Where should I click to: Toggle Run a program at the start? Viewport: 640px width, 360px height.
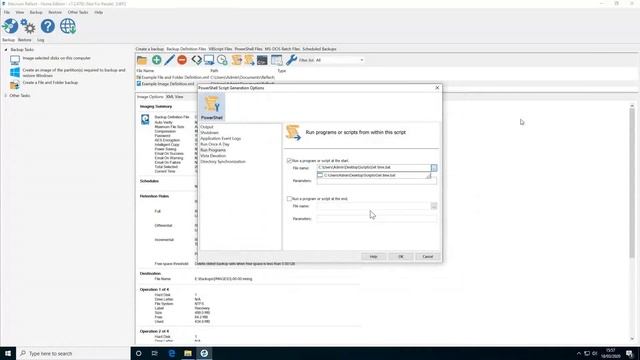pyautogui.click(x=289, y=161)
